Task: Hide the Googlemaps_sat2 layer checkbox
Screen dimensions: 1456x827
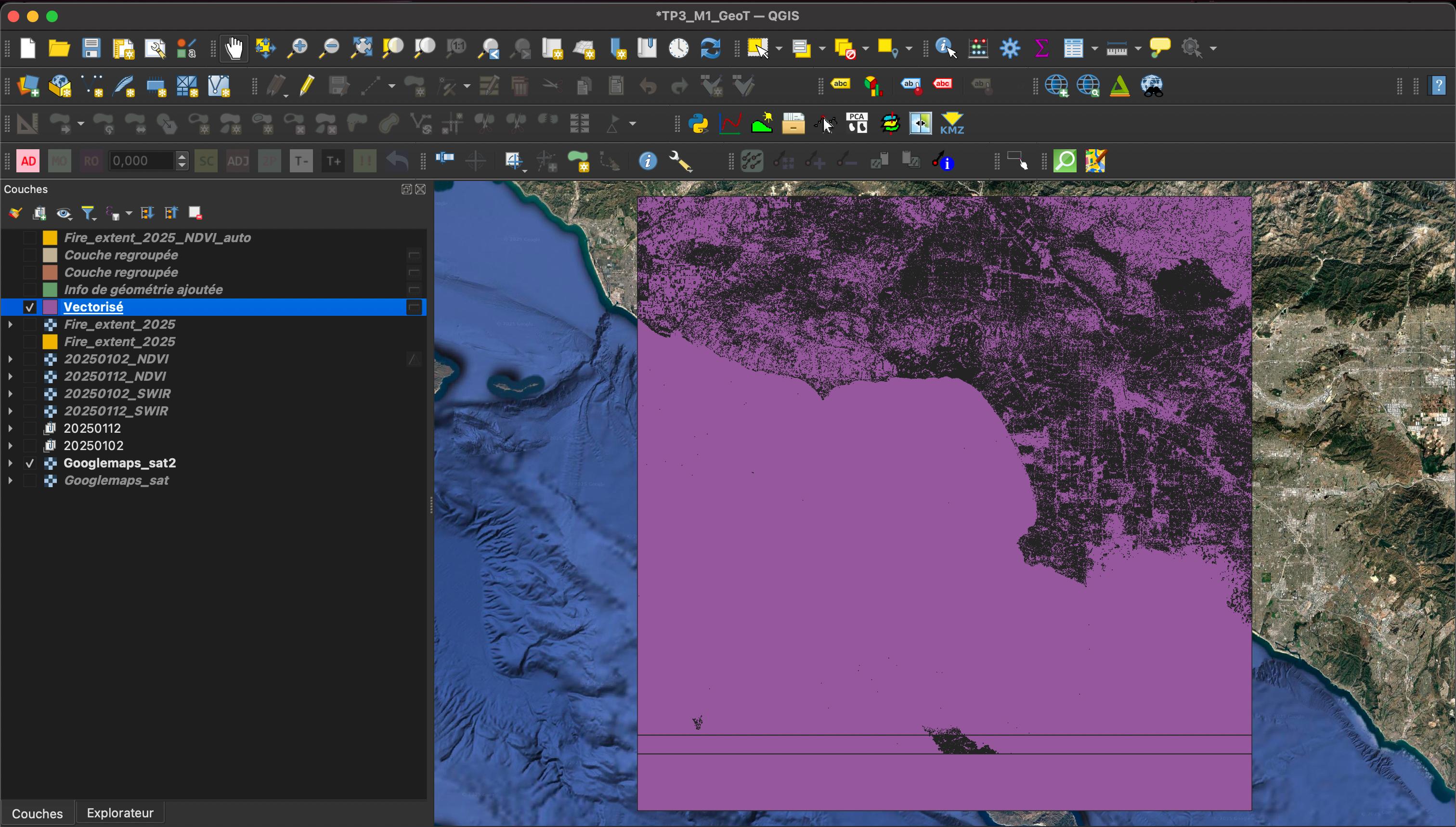Action: 29,464
